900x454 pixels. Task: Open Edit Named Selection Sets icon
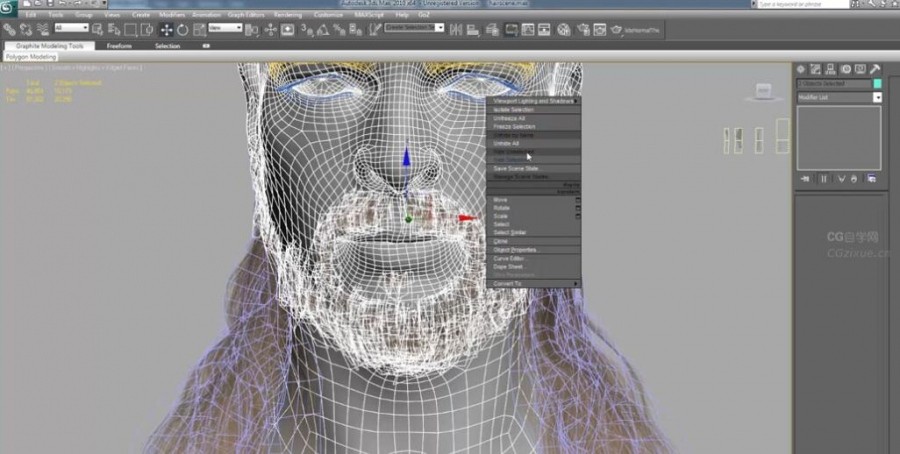[376, 29]
